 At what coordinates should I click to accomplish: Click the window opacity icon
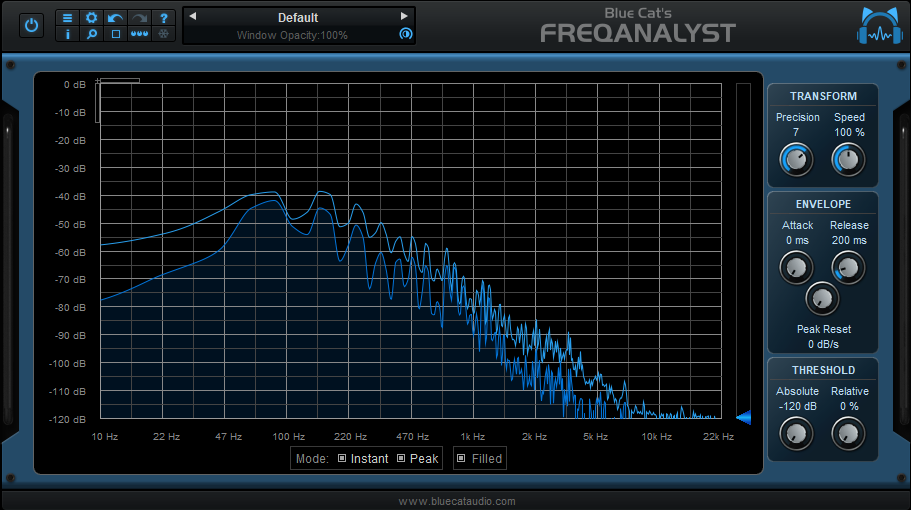406,34
